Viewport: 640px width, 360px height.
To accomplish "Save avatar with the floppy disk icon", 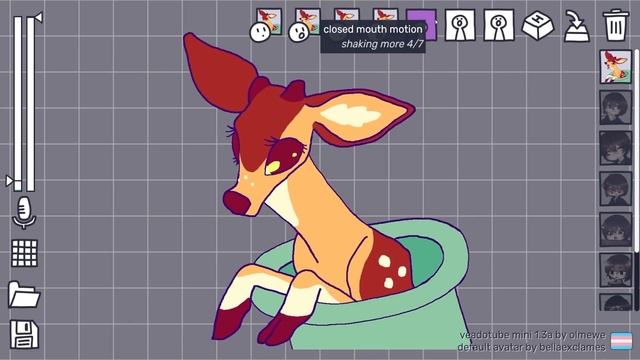I will coord(24,334).
